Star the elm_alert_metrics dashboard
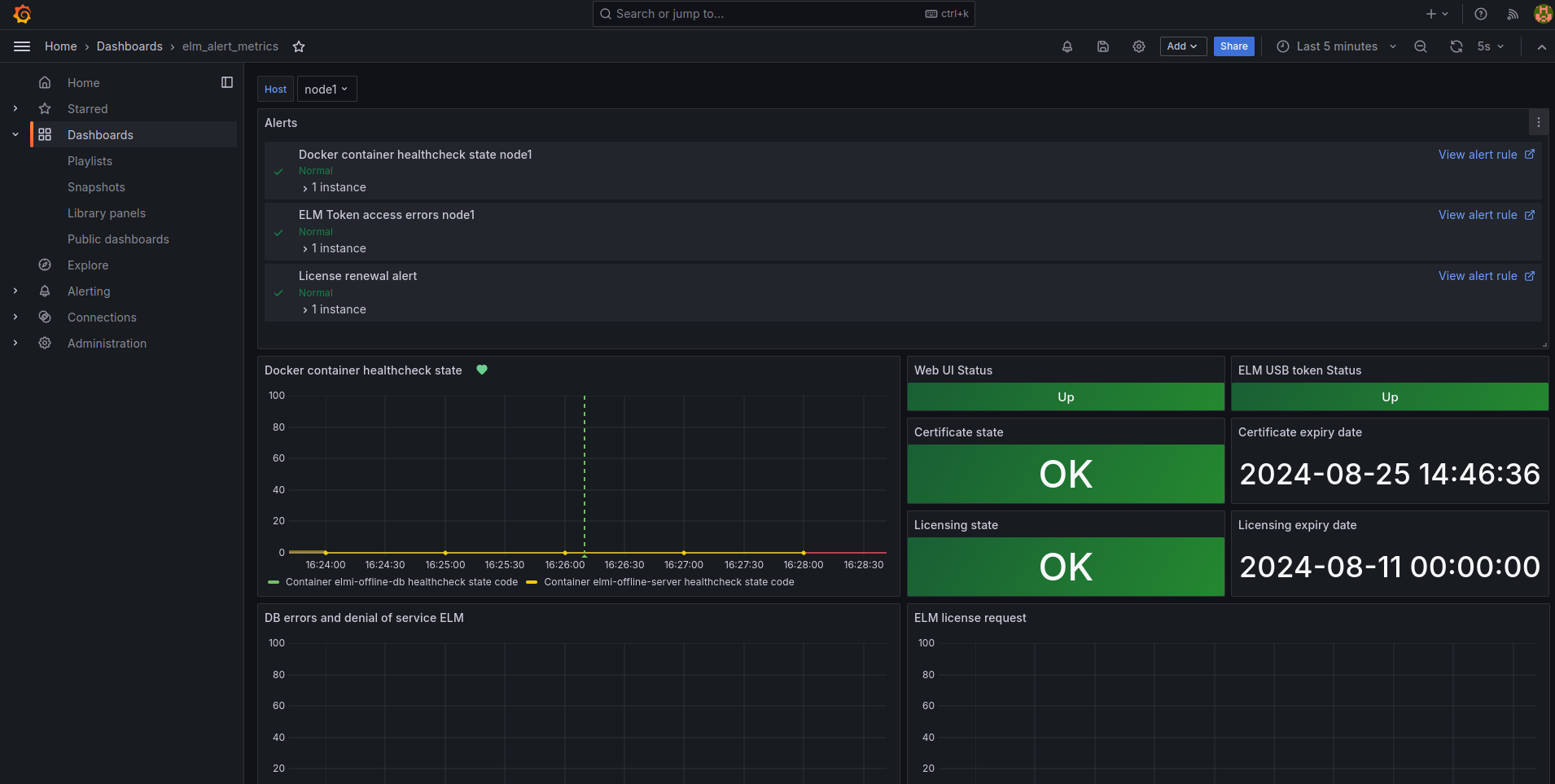The width and height of the screenshot is (1555, 784). pos(299,46)
